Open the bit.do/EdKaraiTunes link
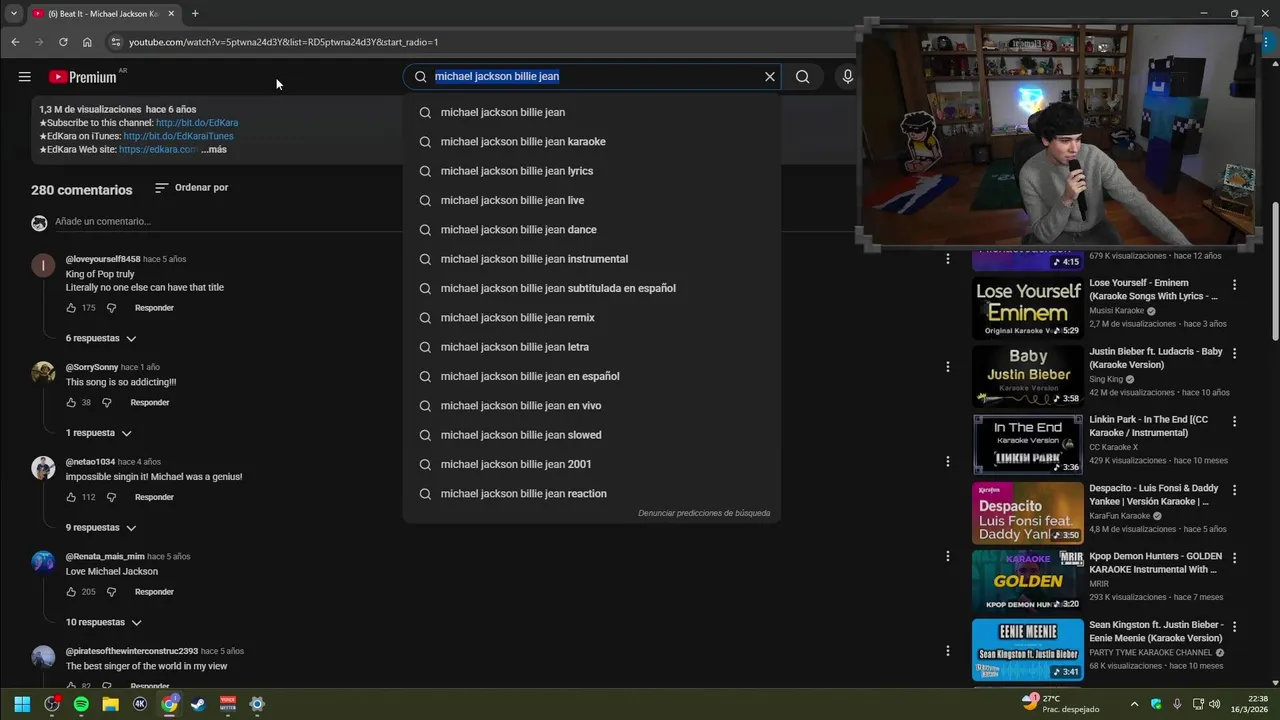Image resolution: width=1280 pixels, height=720 pixels. click(x=178, y=136)
